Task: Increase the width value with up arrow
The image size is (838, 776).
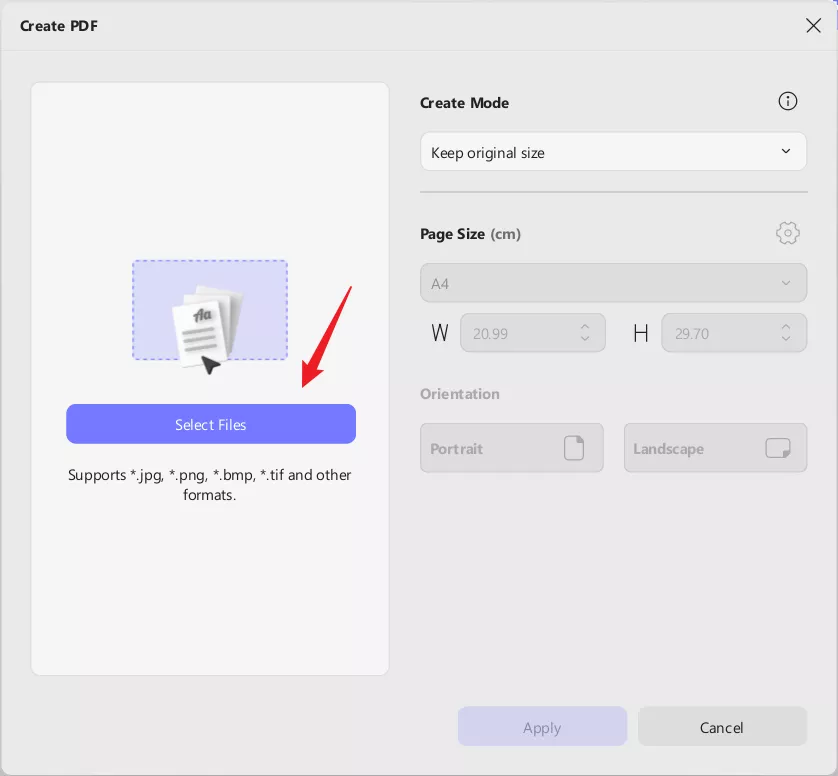Action: coord(585,326)
